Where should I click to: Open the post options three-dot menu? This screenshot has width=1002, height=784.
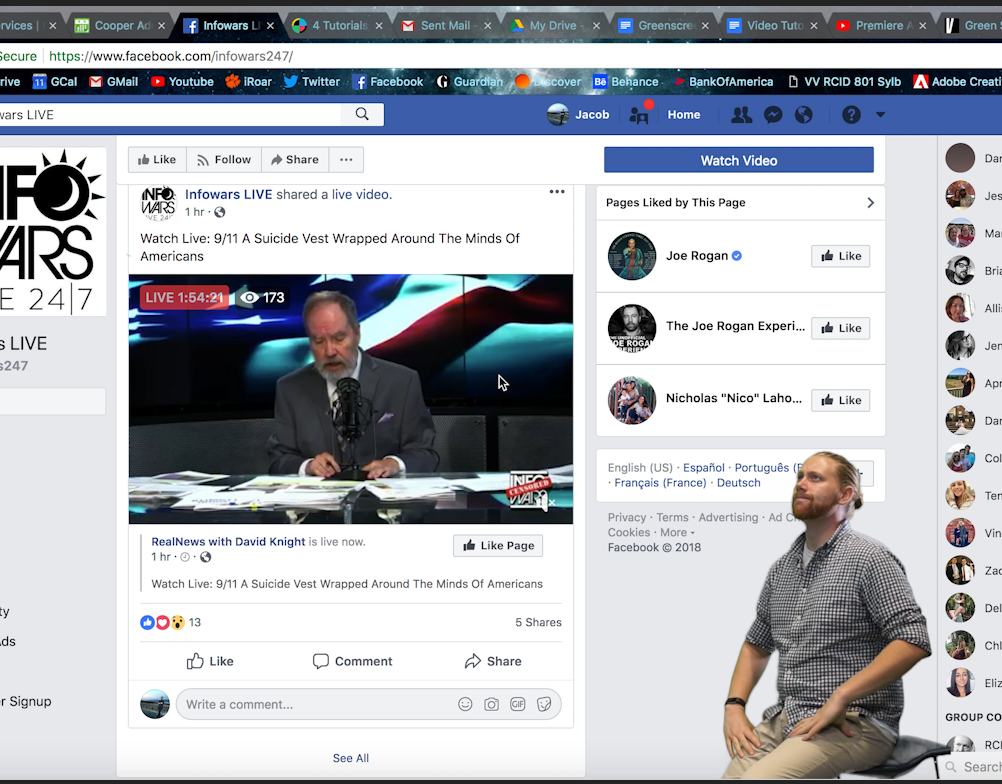pos(557,192)
